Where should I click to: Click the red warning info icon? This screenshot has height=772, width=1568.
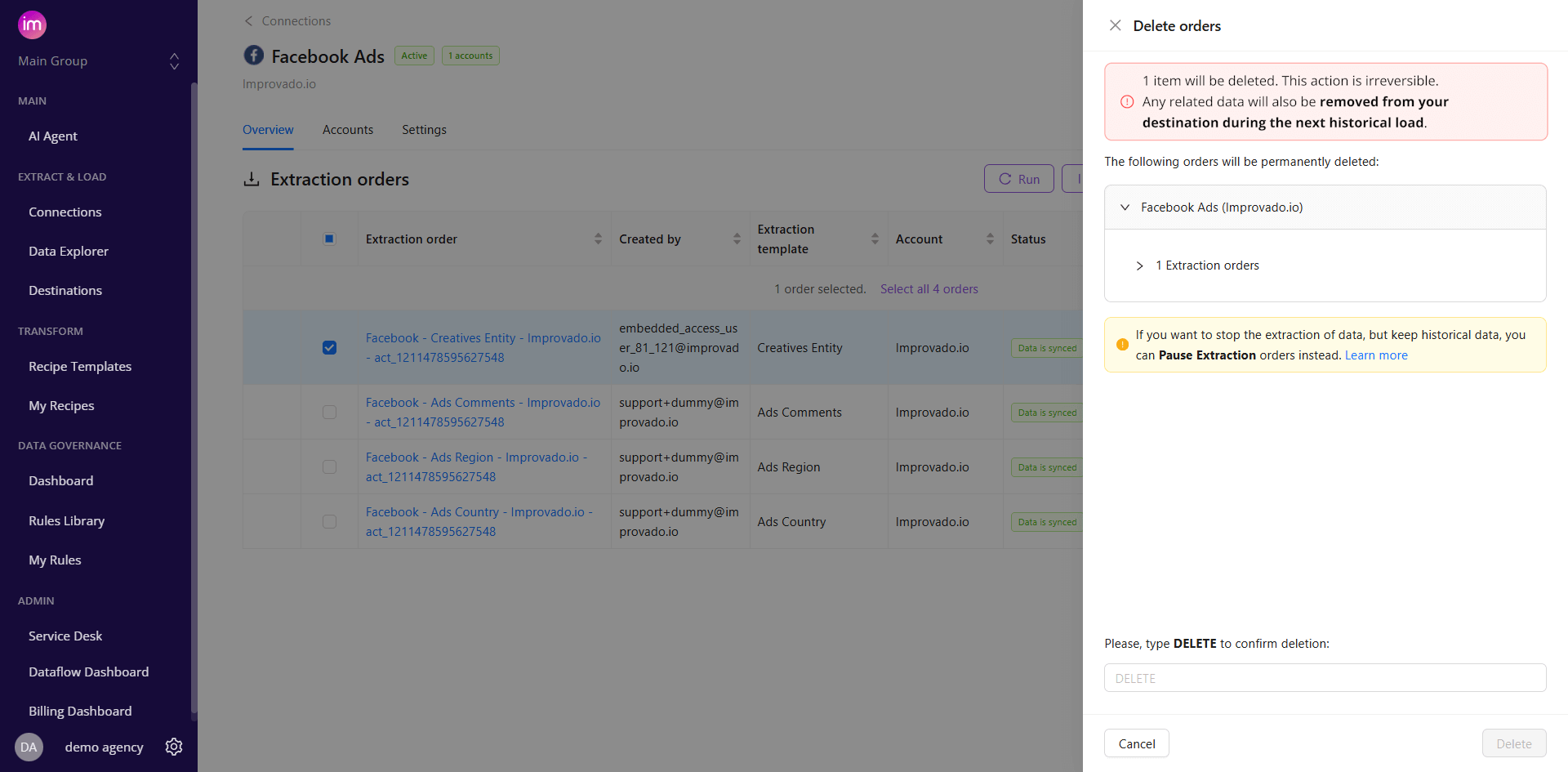(x=1127, y=102)
